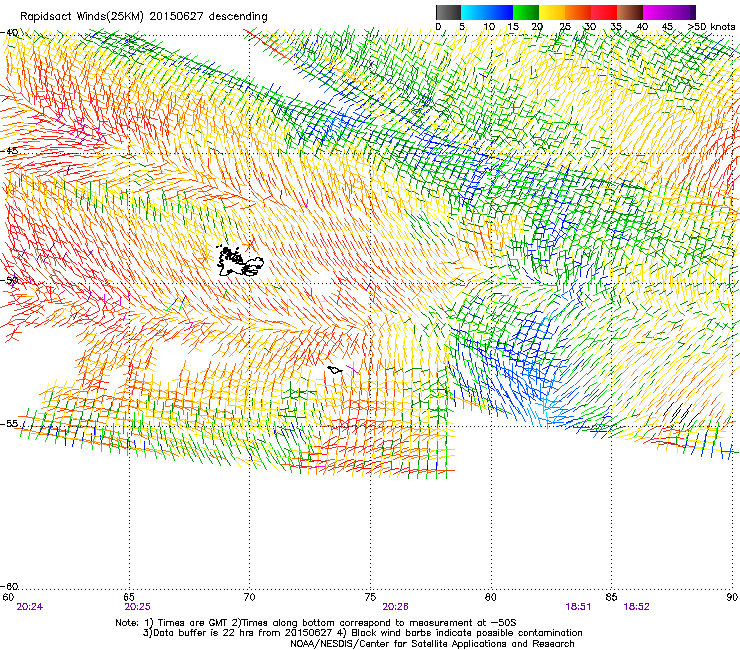Click the '20:25' pass time label
Screen dimensions: 740x650
(137, 607)
